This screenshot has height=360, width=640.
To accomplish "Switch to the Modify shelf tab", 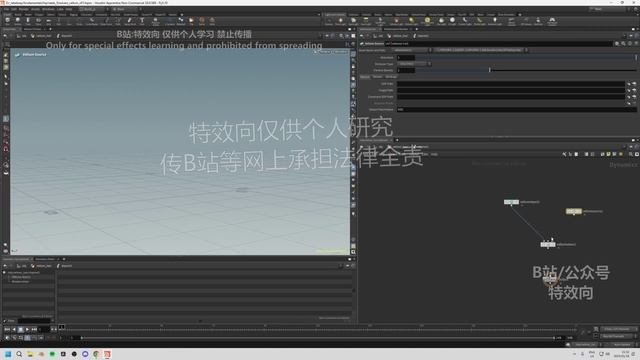I will [x=18, y=14].
